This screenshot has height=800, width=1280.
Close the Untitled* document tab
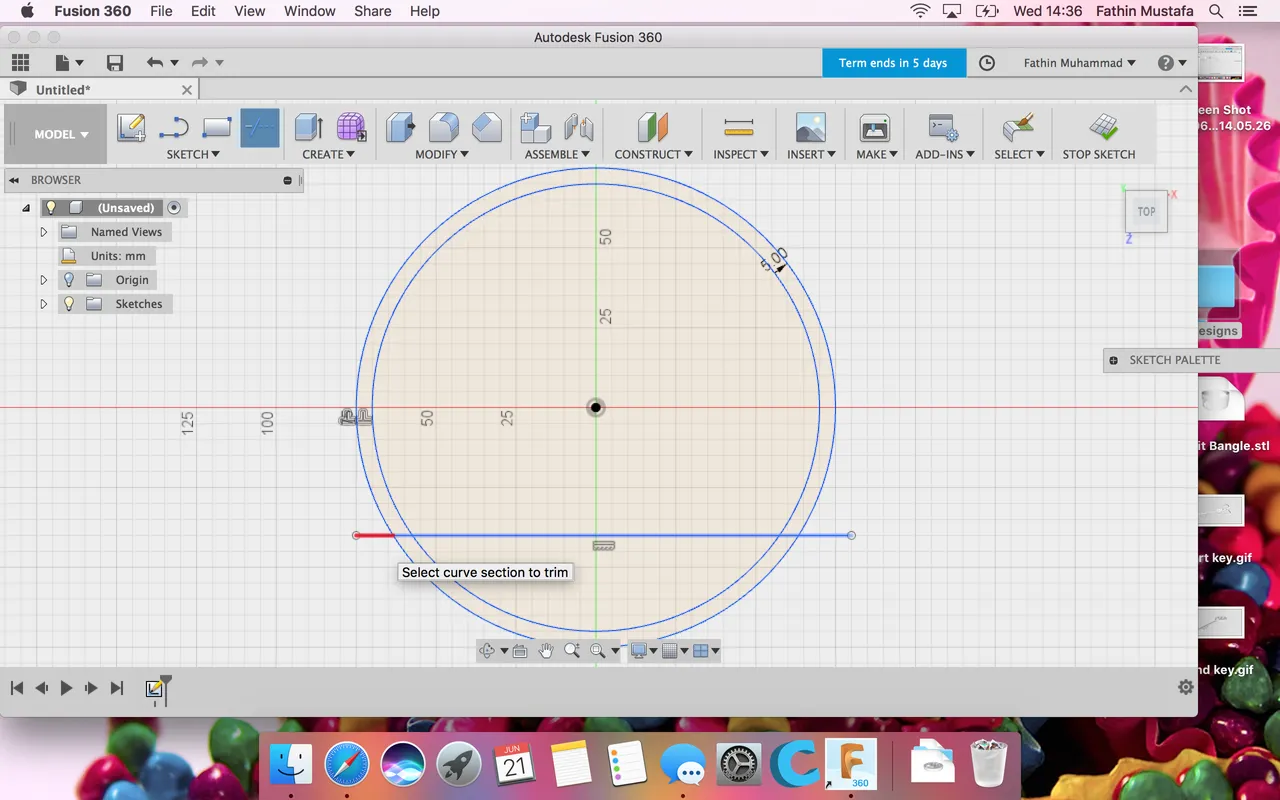(x=186, y=89)
